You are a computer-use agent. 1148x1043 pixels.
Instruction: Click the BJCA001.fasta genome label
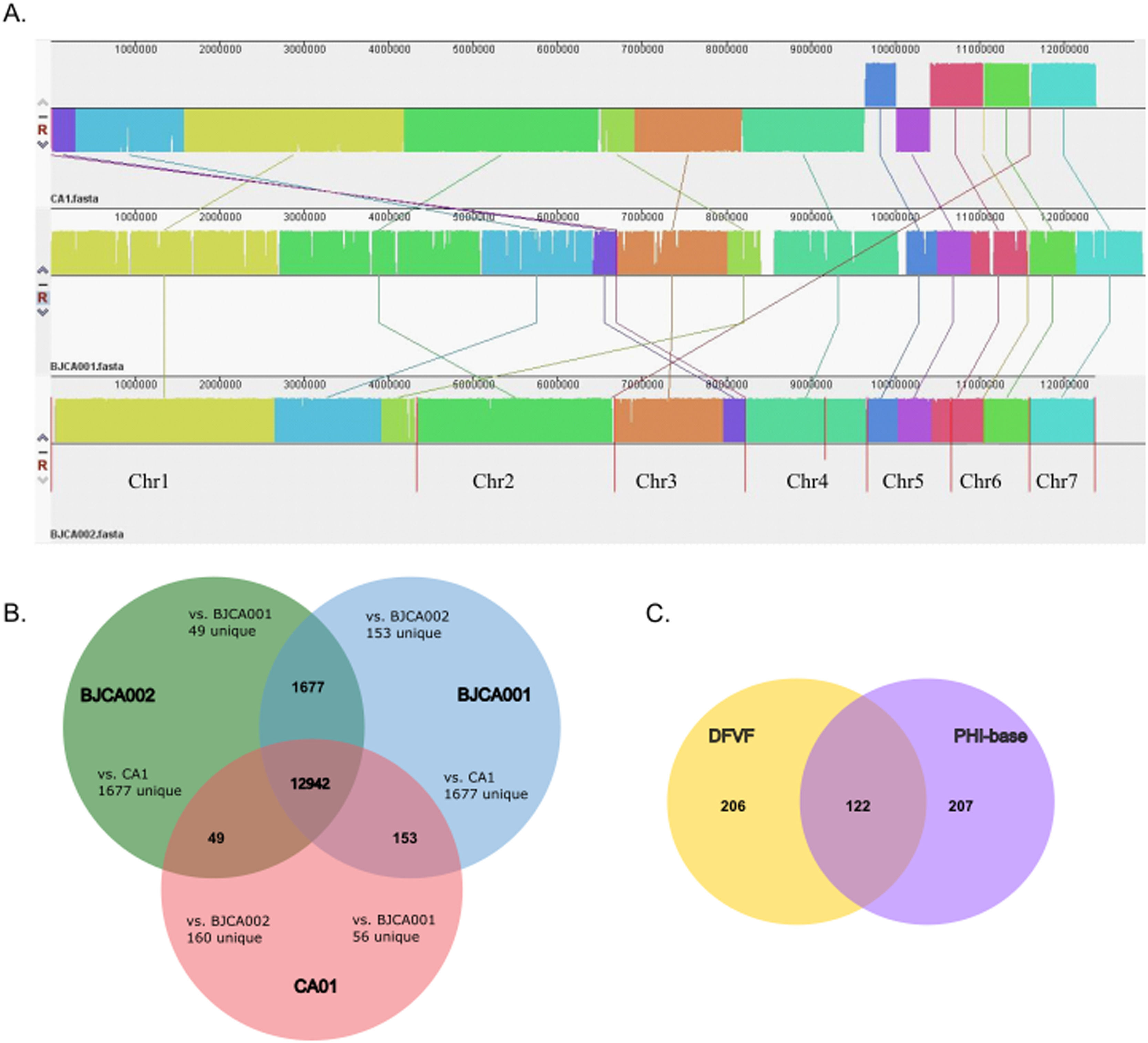click(x=86, y=366)
